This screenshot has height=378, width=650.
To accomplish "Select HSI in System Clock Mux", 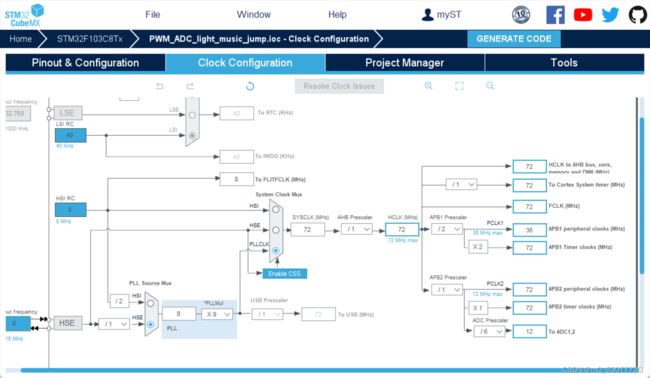I will click(x=276, y=210).
